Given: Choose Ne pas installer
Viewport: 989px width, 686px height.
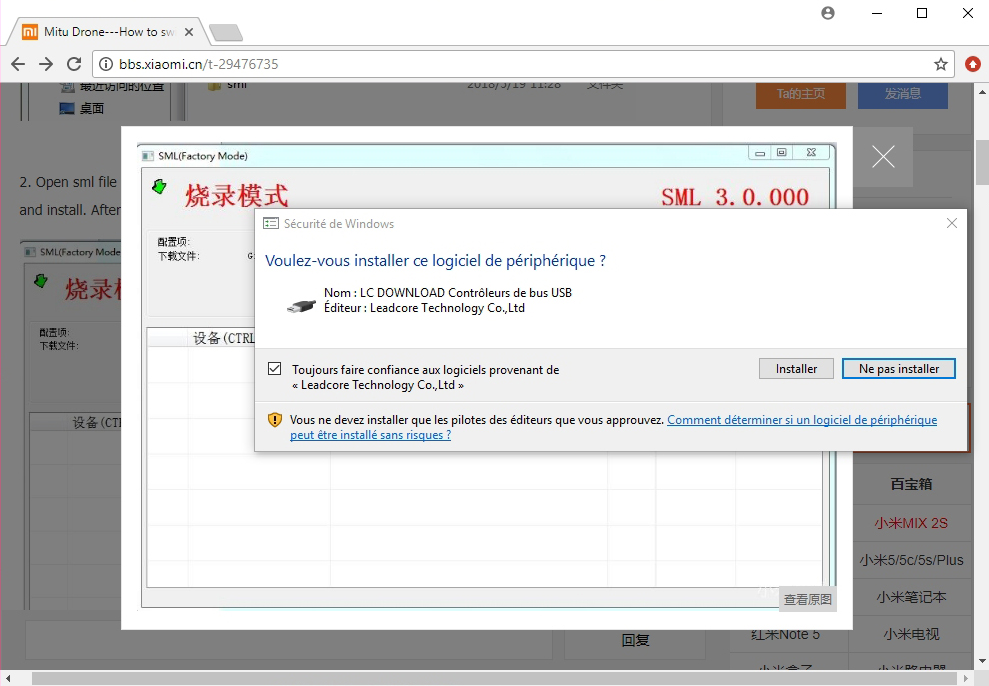Looking at the screenshot, I should [899, 369].
